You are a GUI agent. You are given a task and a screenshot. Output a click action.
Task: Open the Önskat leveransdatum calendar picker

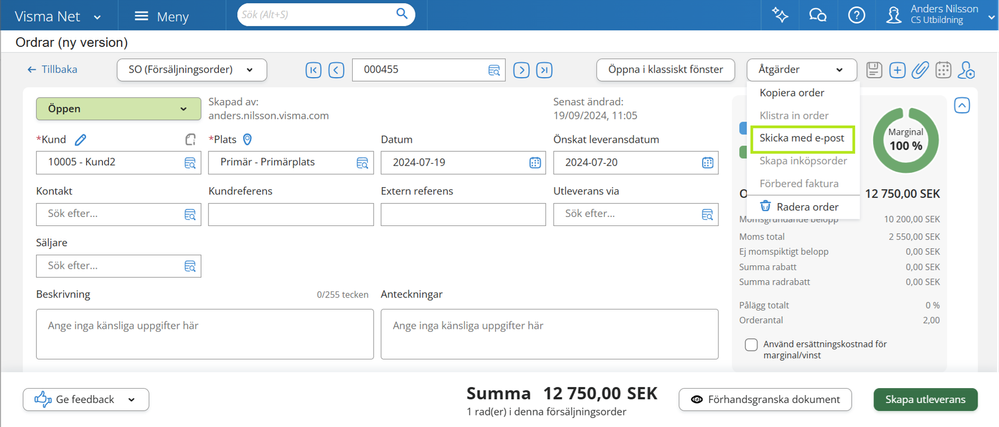click(707, 163)
